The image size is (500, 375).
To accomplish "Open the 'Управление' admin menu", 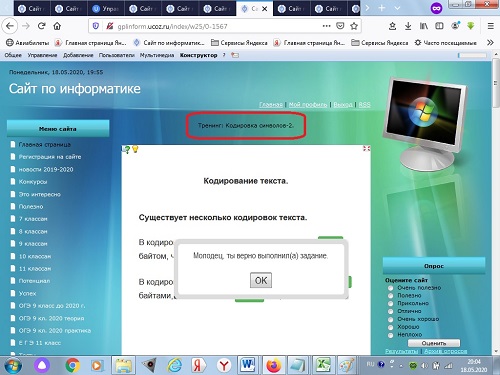I will (x=42, y=55).
